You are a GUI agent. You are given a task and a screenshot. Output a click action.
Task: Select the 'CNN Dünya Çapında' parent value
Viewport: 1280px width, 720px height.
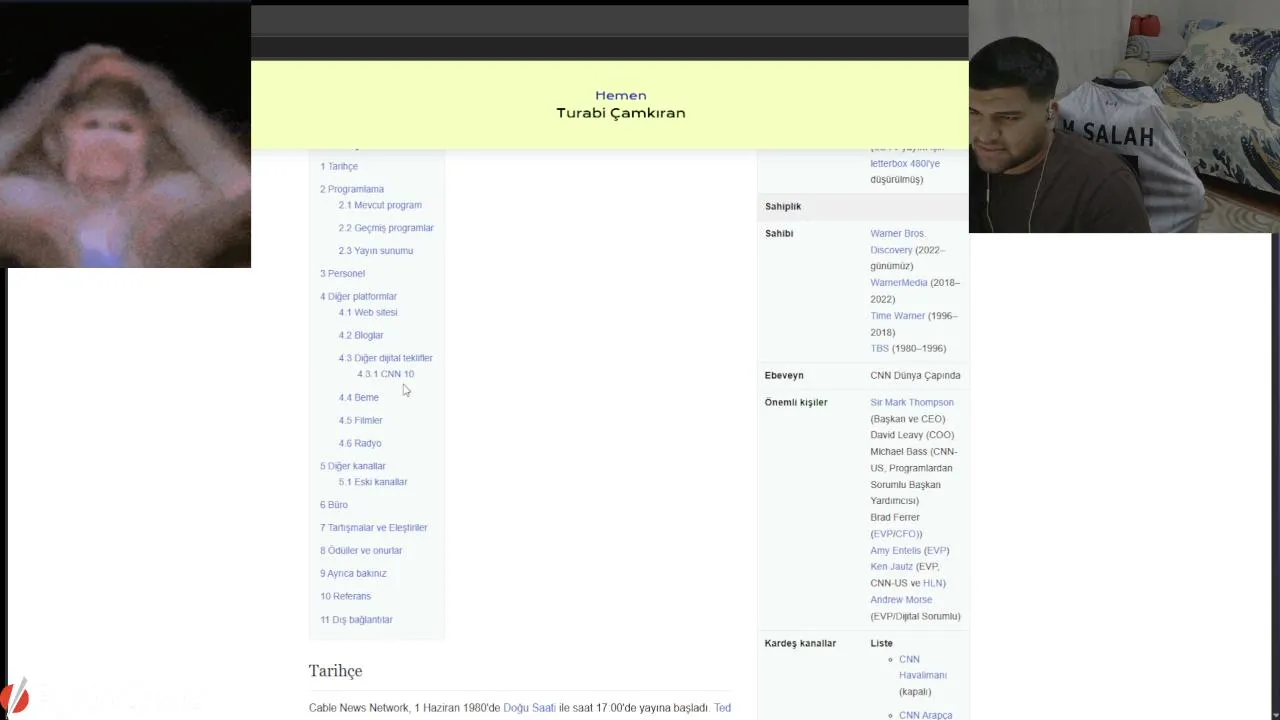(x=915, y=375)
